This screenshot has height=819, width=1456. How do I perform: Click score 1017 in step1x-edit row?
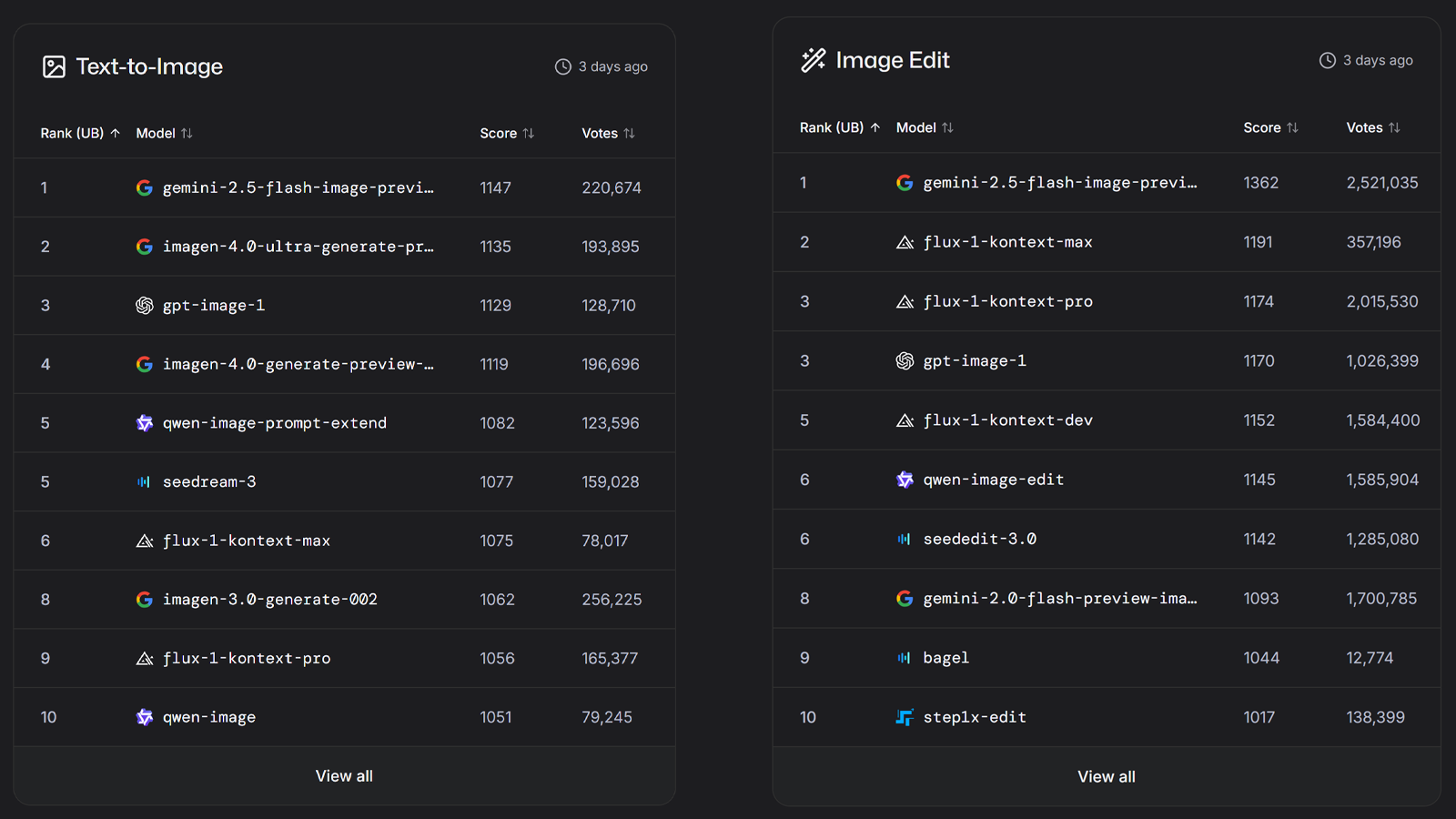(1259, 717)
